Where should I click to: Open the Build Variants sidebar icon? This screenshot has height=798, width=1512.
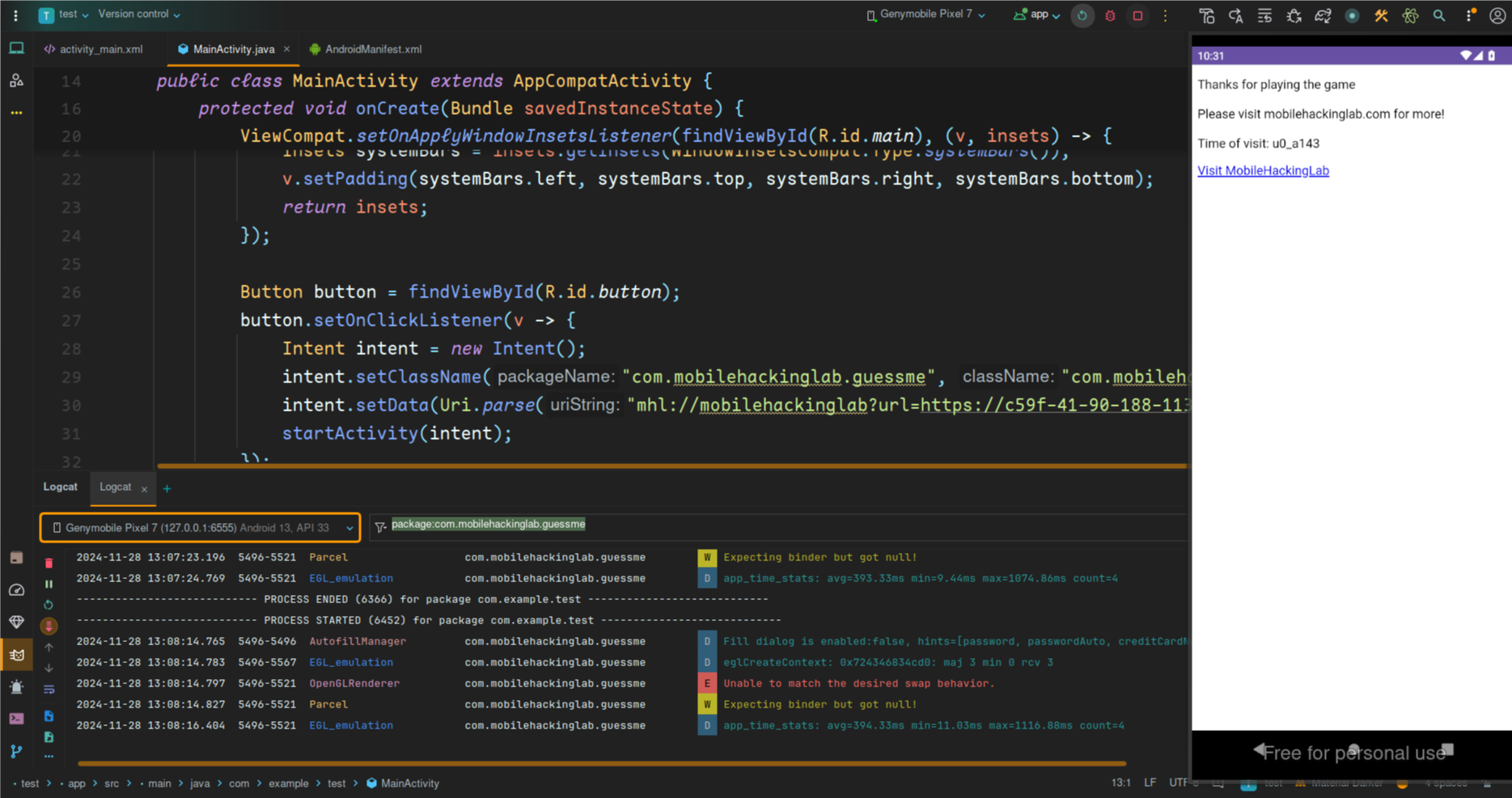tap(16, 558)
